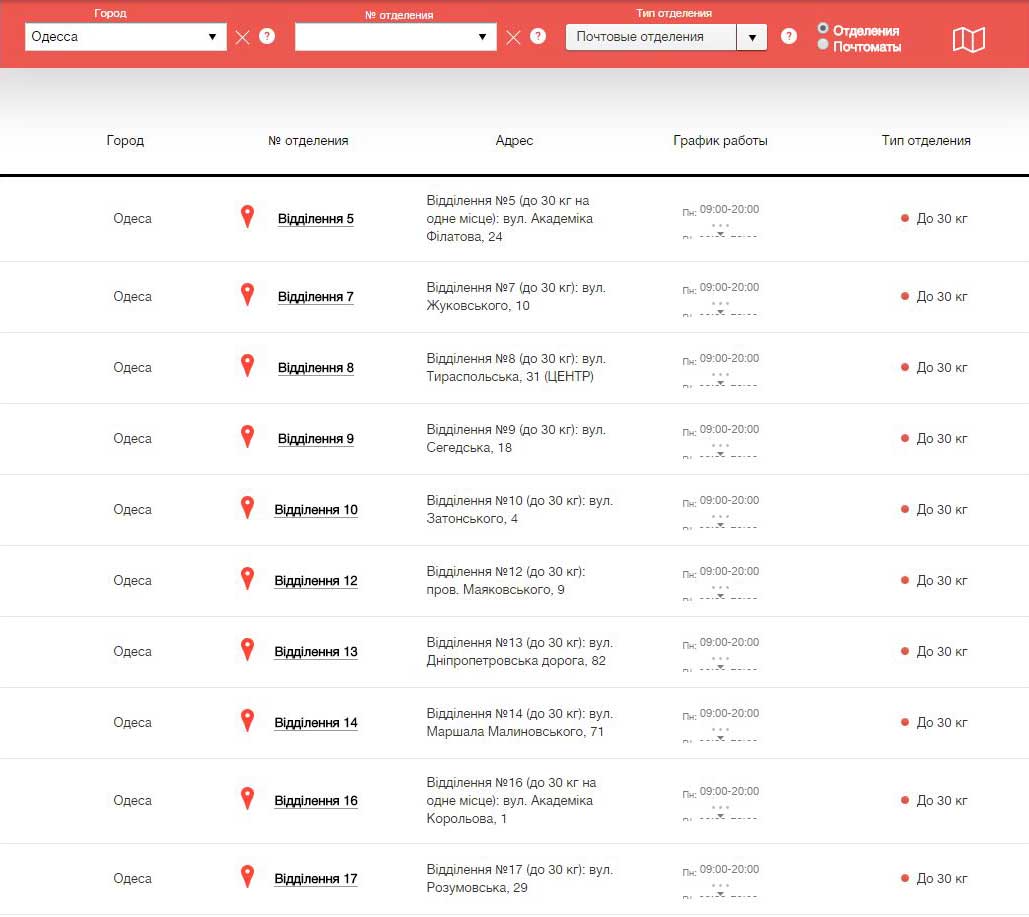Viewport: 1029px width, 917px height.
Task: Click the График работы column header
Action: click(x=720, y=141)
